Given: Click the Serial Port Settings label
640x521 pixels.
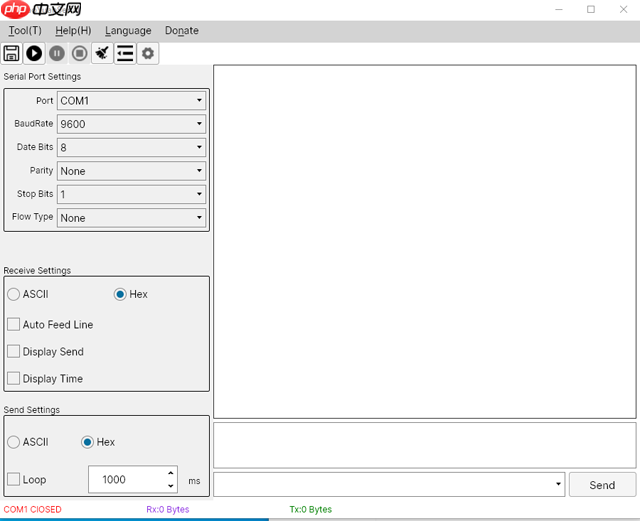Looking at the screenshot, I should (x=42, y=77).
